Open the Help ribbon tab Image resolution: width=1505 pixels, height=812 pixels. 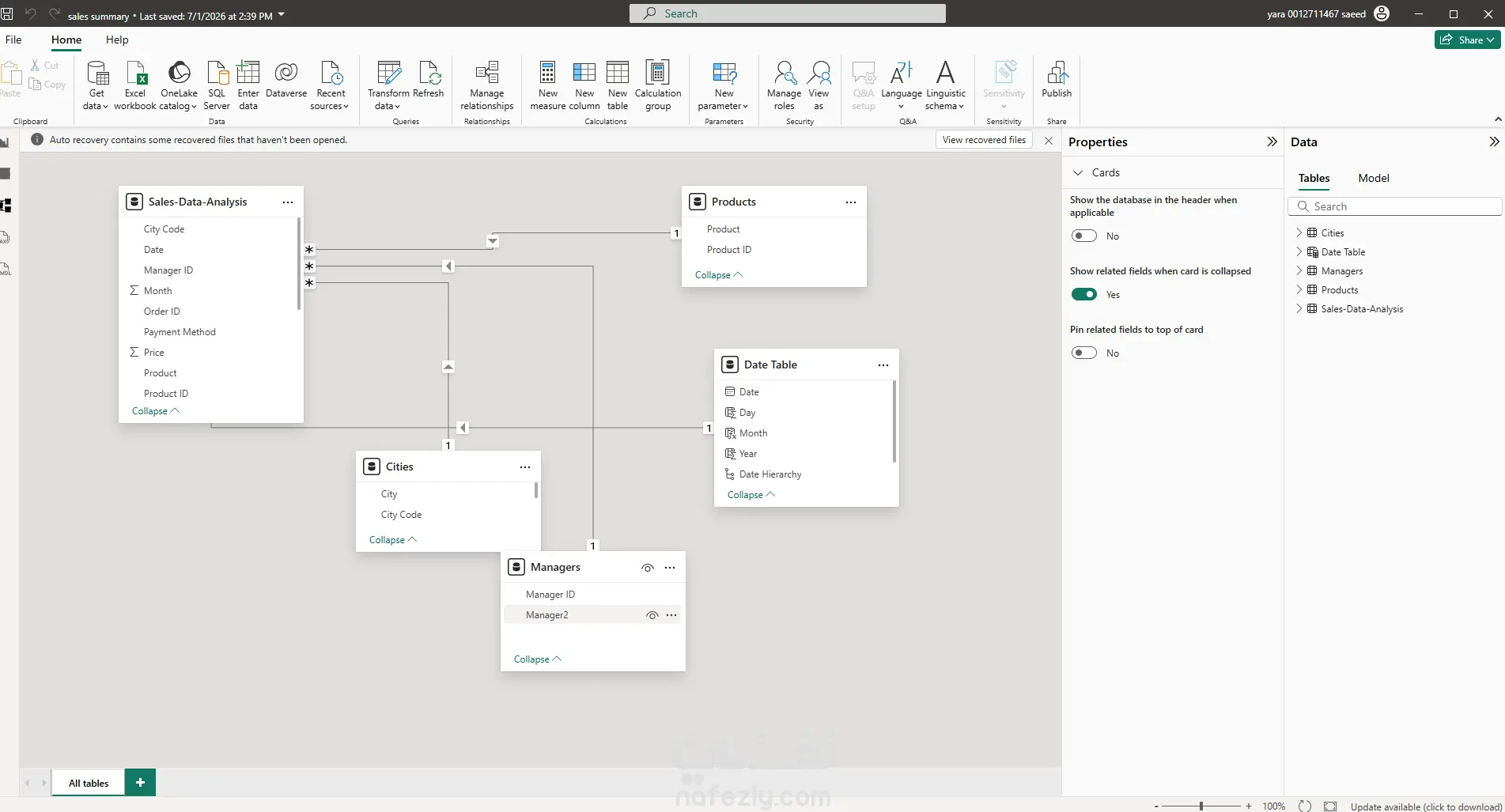(x=117, y=40)
